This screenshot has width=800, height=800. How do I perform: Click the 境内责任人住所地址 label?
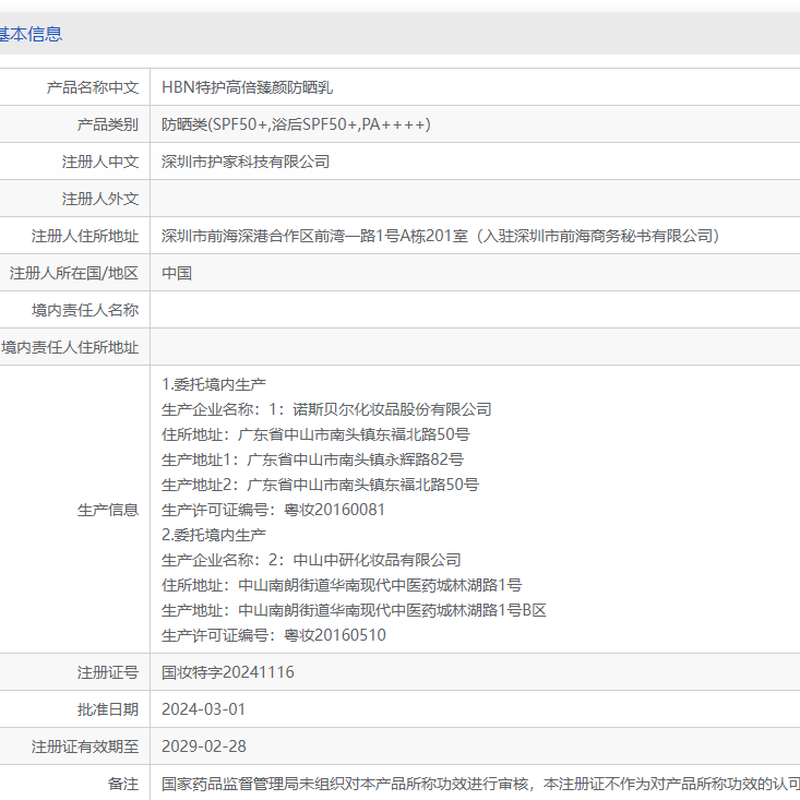[x=69, y=347]
